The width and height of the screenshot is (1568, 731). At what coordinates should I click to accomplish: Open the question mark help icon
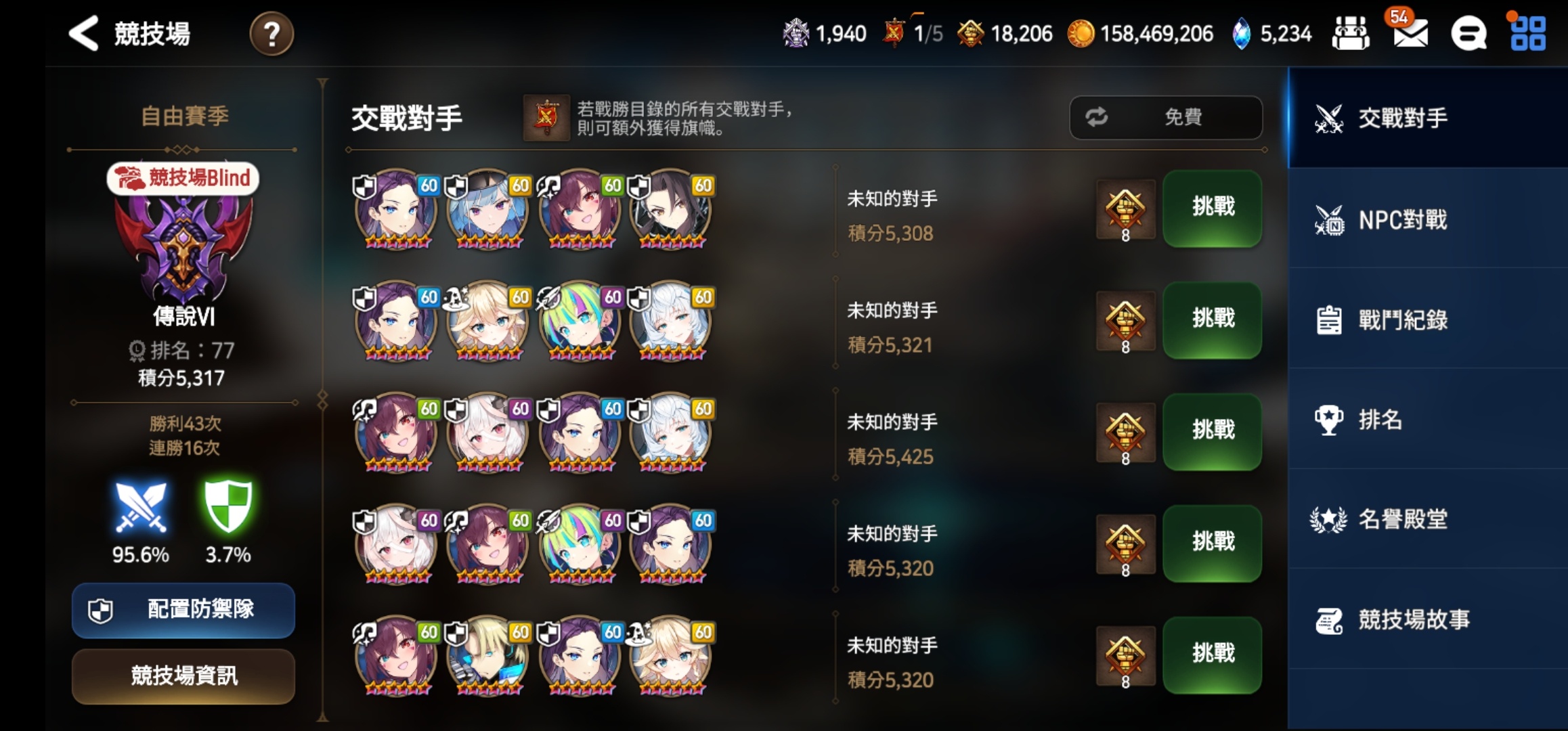click(x=271, y=34)
